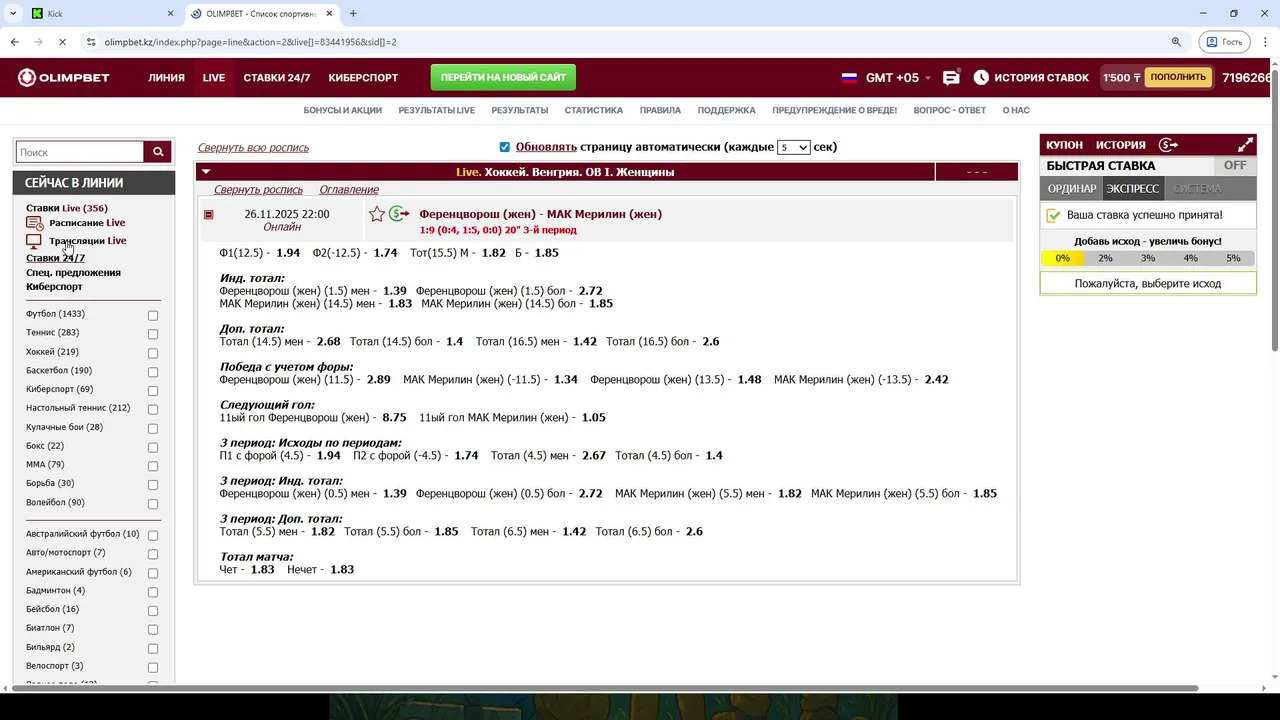Click the clock icon by История ставок
The width and height of the screenshot is (1280, 720).
click(x=981, y=78)
